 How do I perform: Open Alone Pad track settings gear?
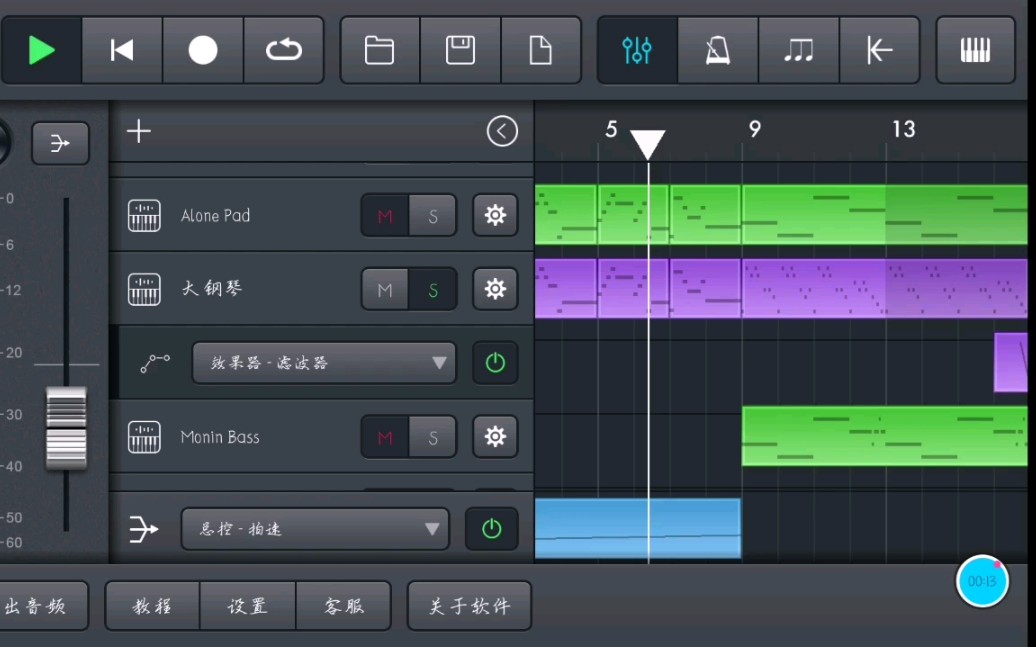point(495,215)
